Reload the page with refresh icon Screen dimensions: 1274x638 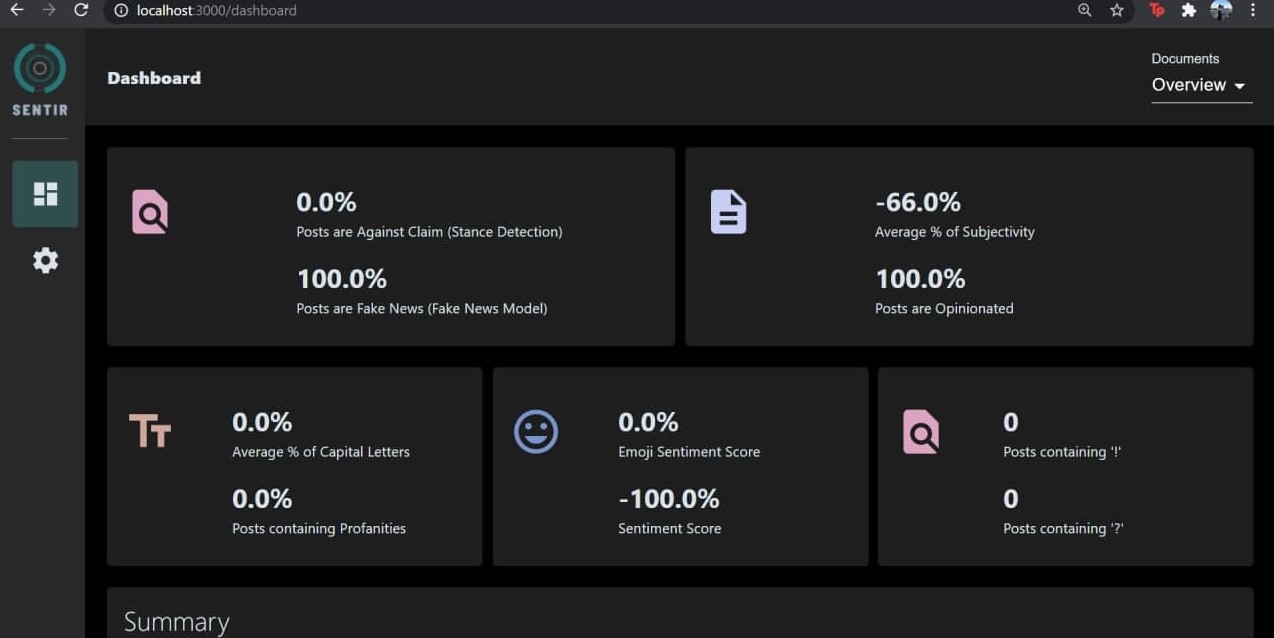pyautogui.click(x=82, y=10)
